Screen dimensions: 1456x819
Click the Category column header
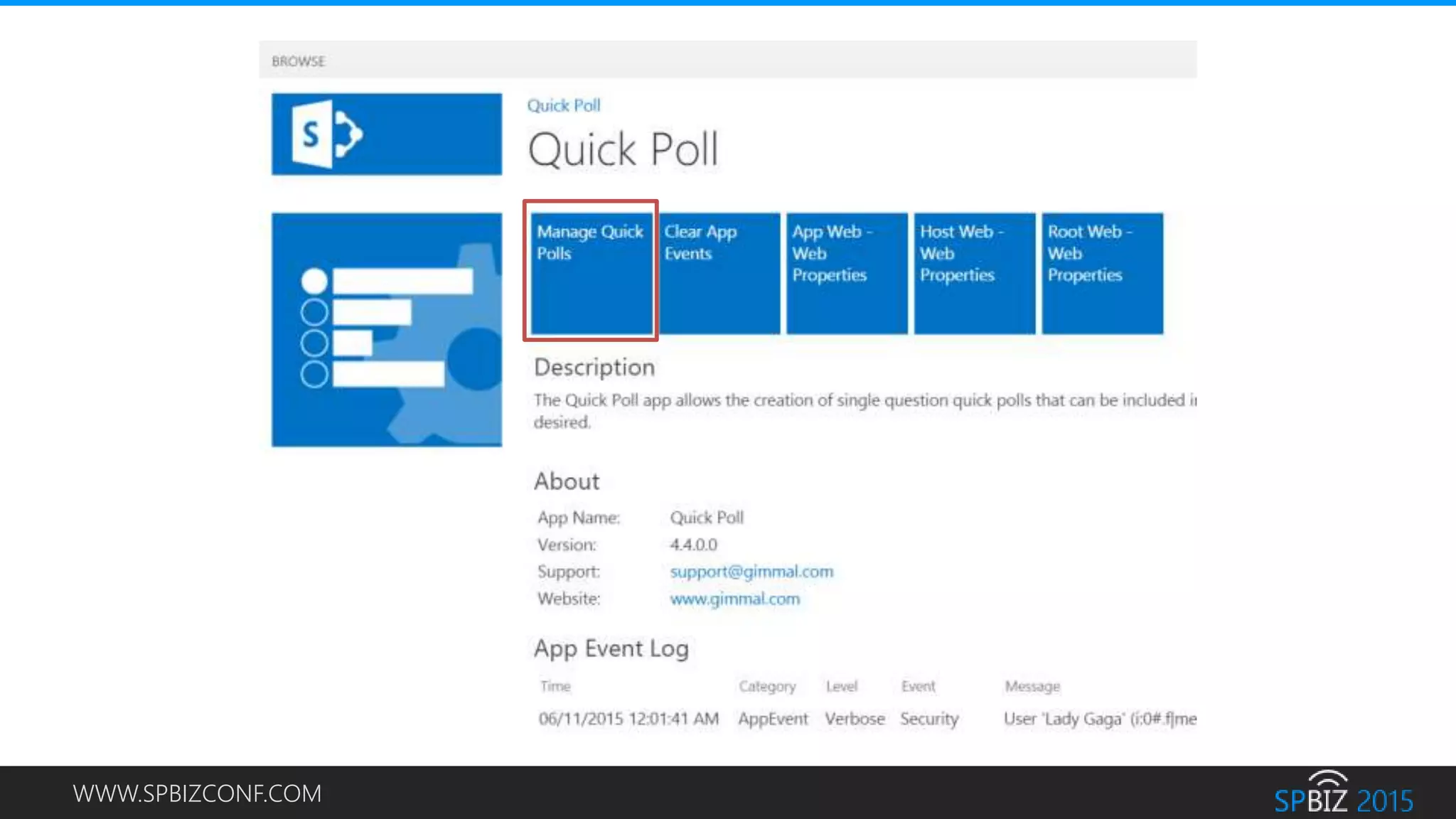[766, 686]
